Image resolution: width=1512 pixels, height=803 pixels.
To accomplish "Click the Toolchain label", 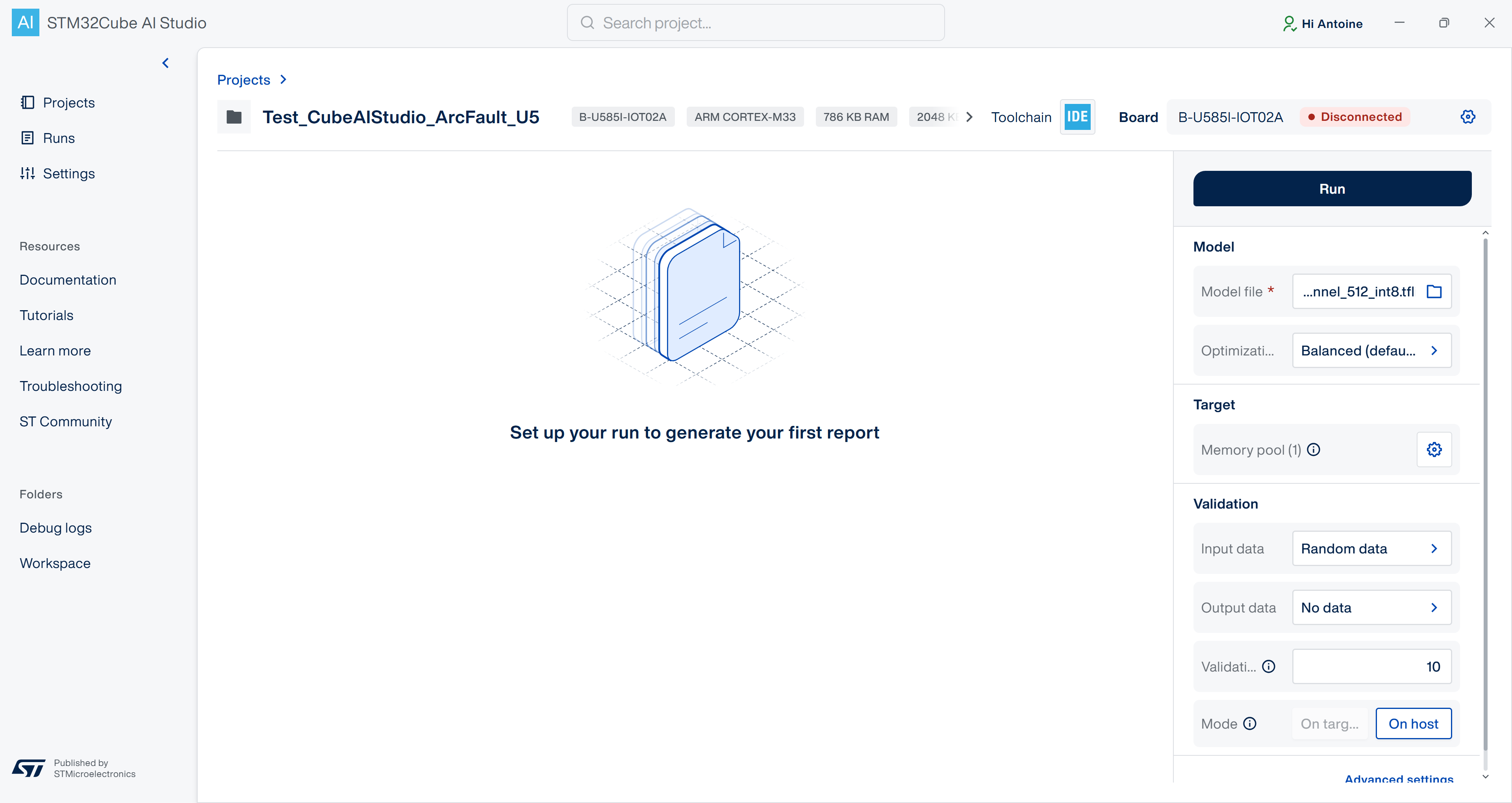I will 1021,117.
